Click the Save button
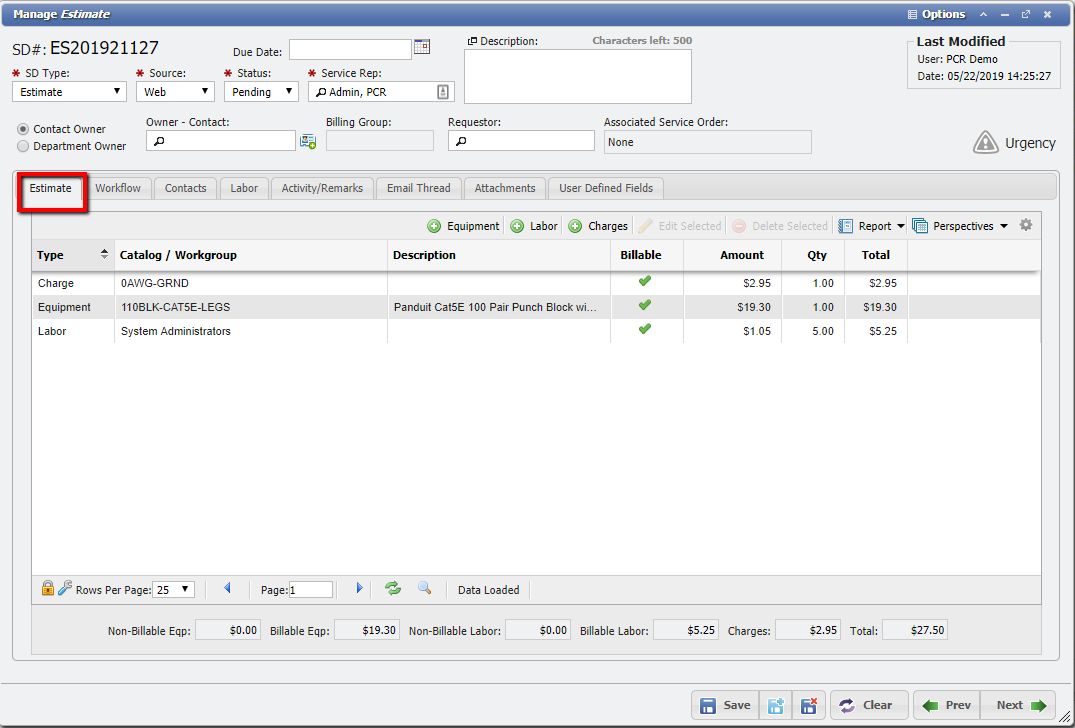This screenshot has height=728, width=1075. [x=725, y=705]
